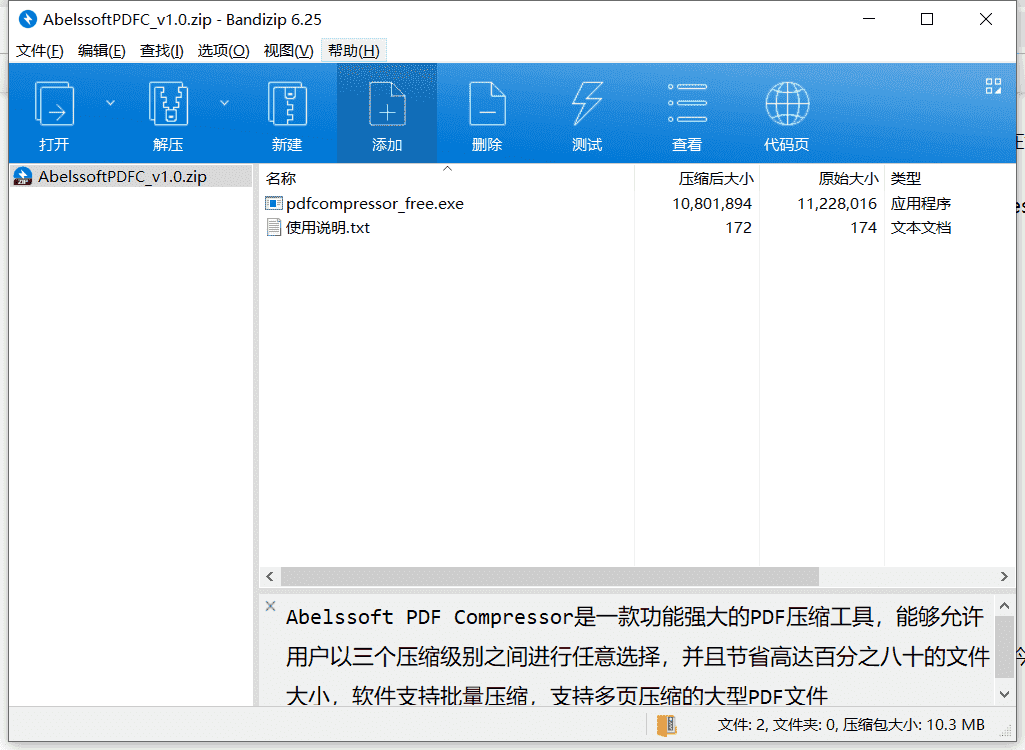Image resolution: width=1025 pixels, height=750 pixels.
Task: Click the 文本文档 type cell
Action: 920,228
